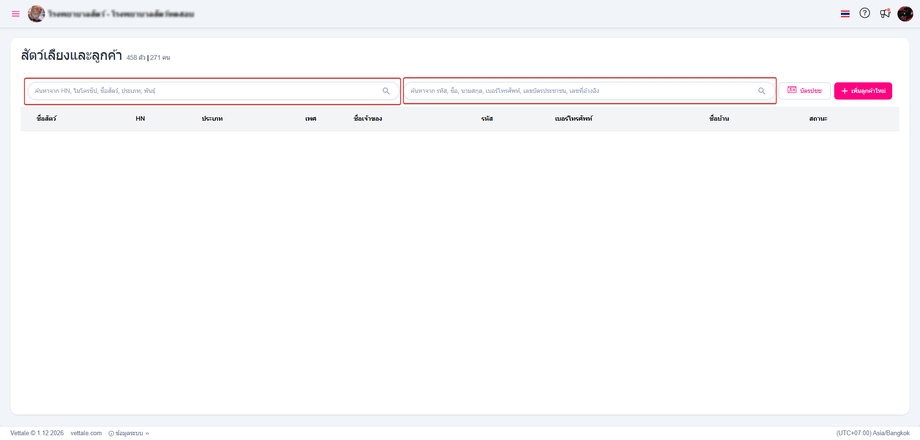The image size is (920, 440).
Task: Click the HN column header
Action: tap(140, 119)
